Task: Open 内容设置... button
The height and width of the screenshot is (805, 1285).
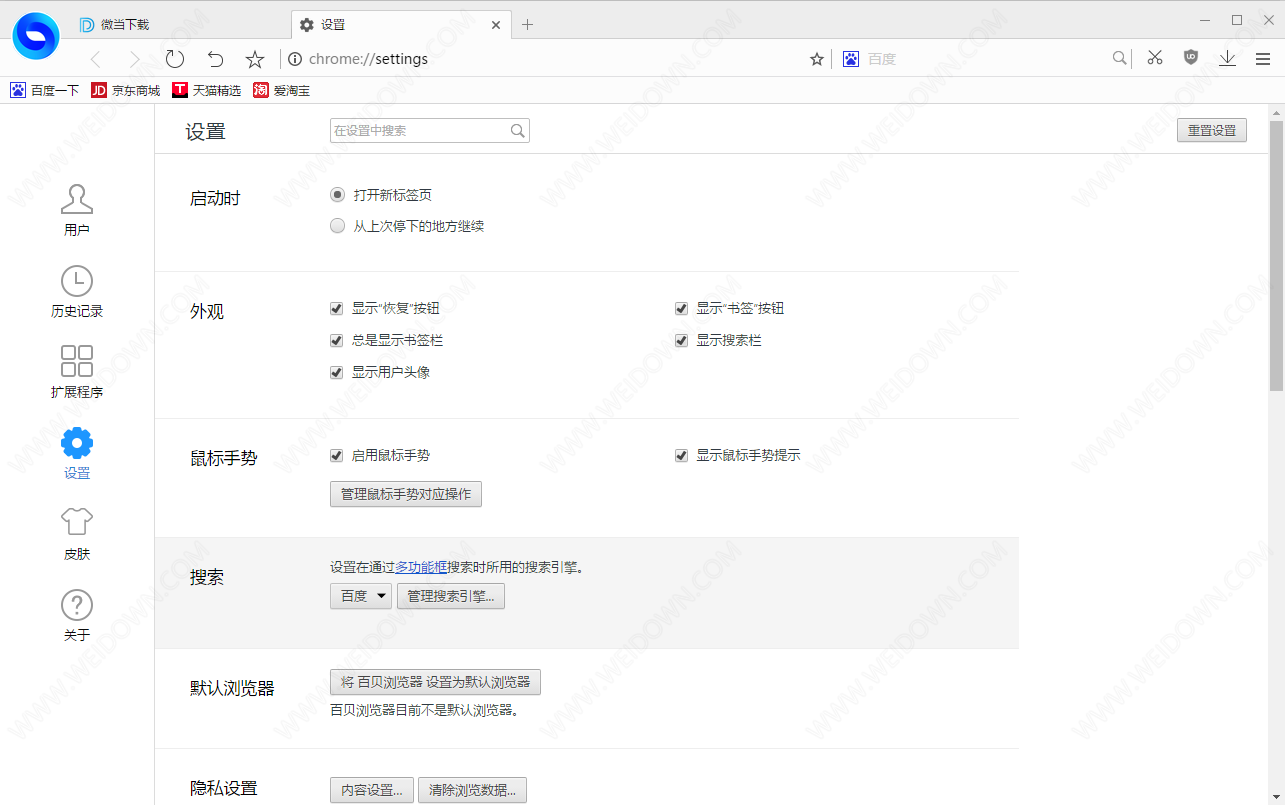Action: (x=372, y=790)
